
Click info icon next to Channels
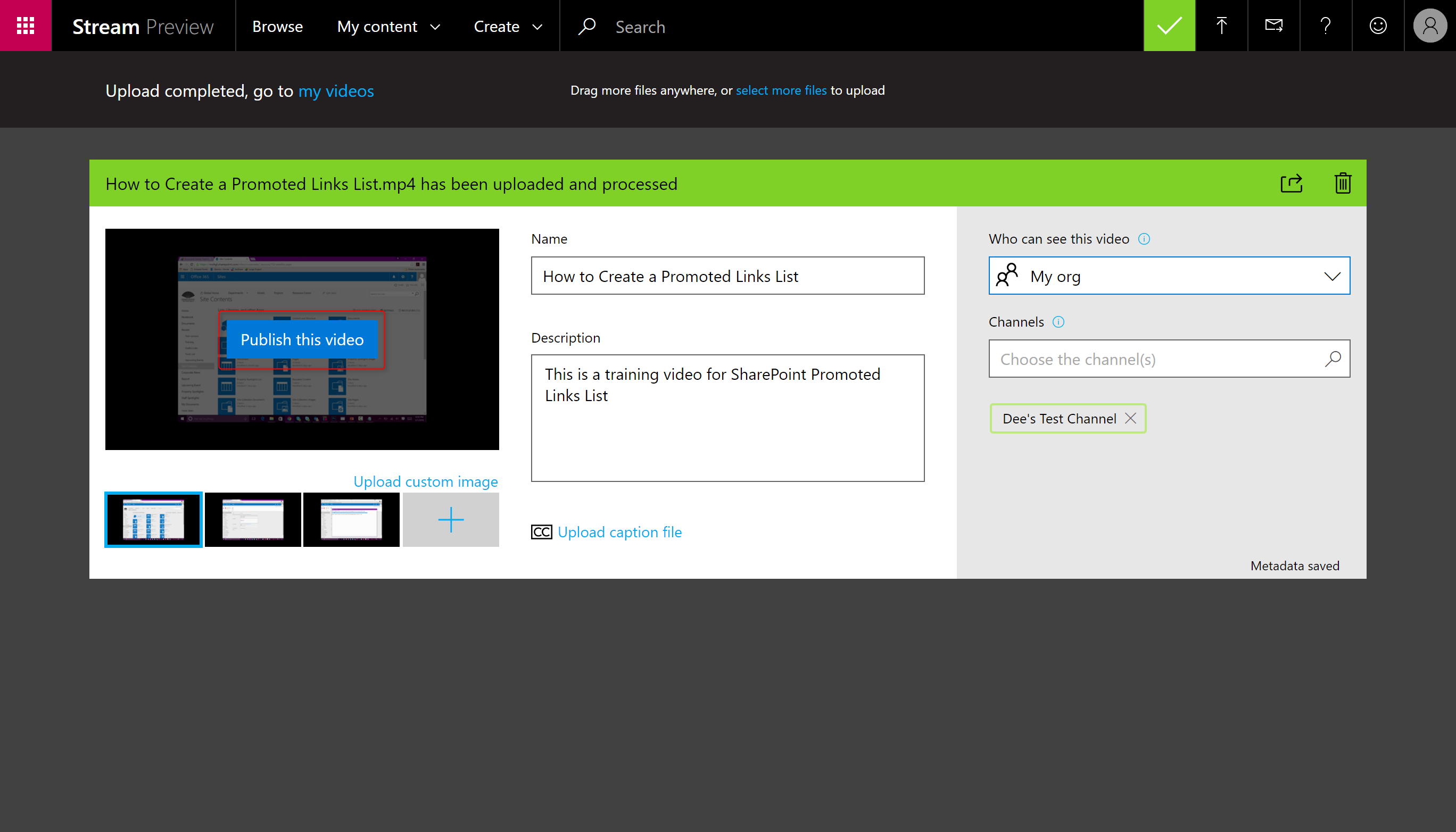(1058, 322)
